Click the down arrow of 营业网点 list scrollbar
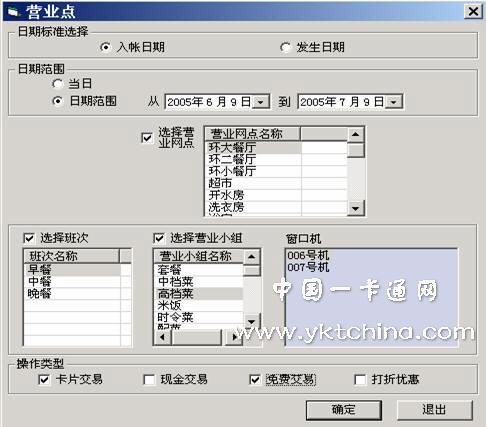 pos(355,208)
